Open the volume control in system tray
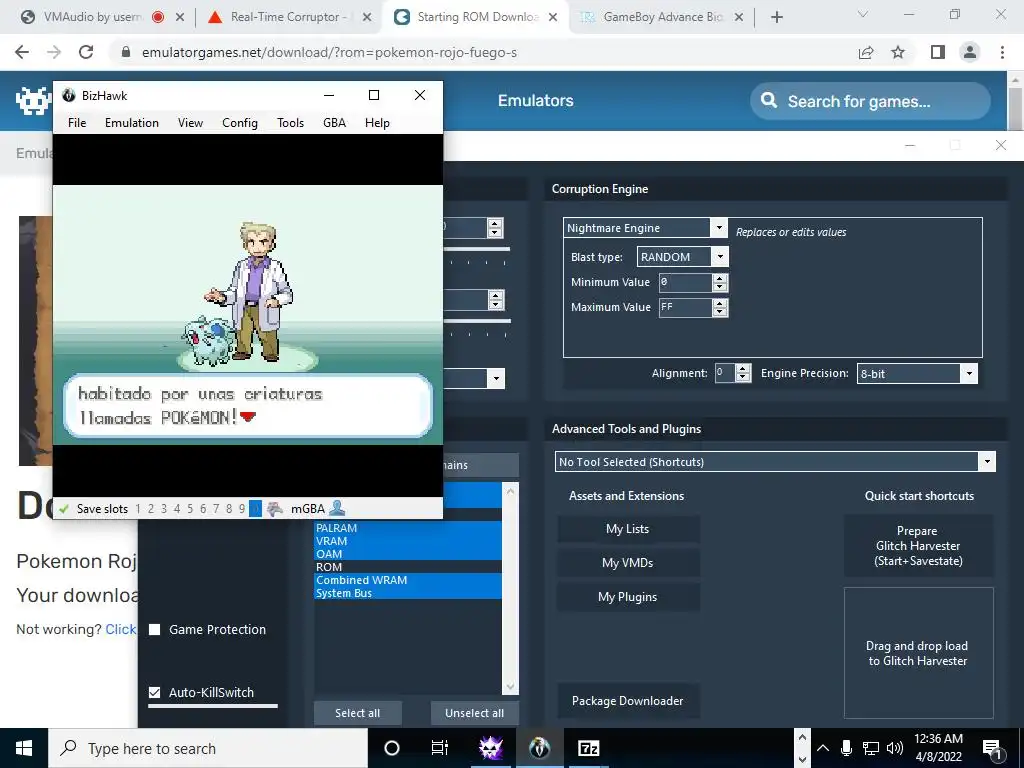1024x768 pixels. (x=895, y=748)
